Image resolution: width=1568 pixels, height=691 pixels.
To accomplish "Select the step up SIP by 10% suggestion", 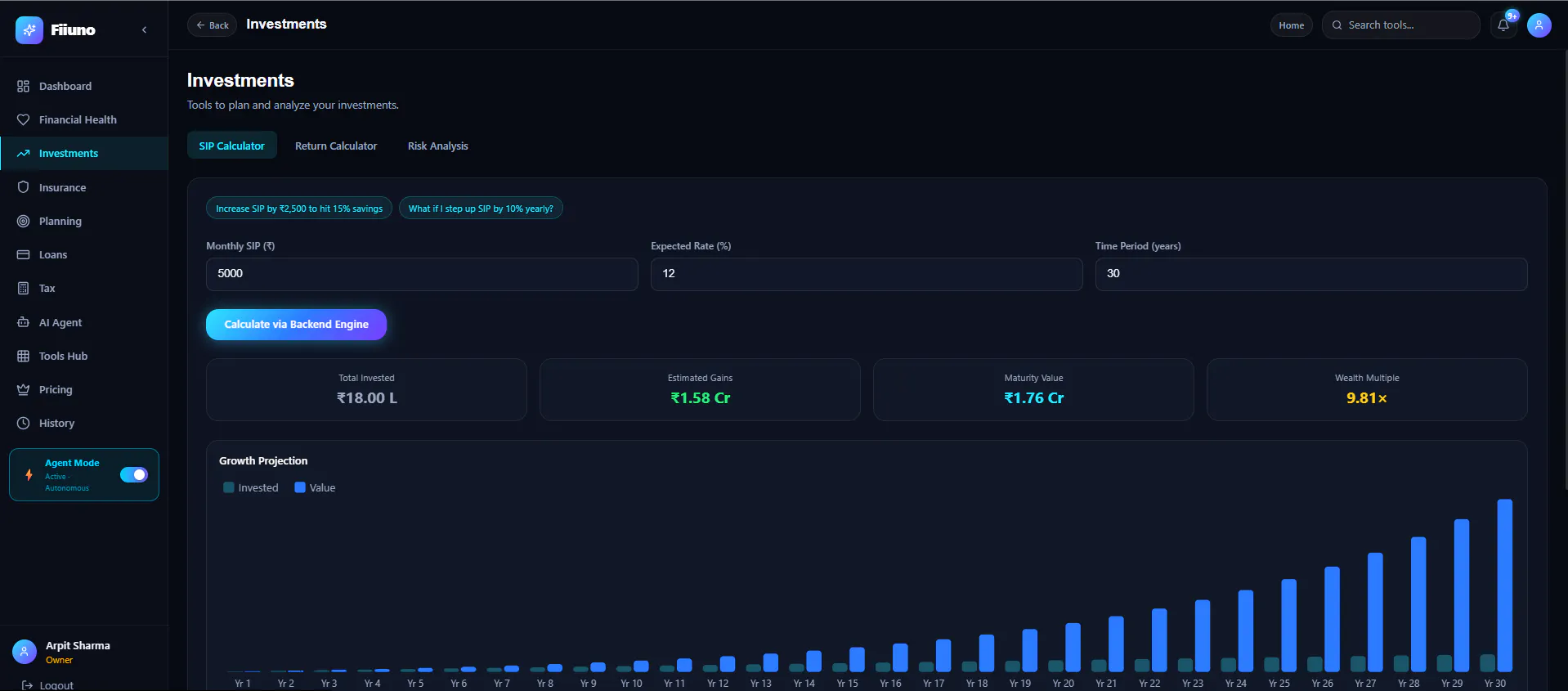I will coord(481,209).
